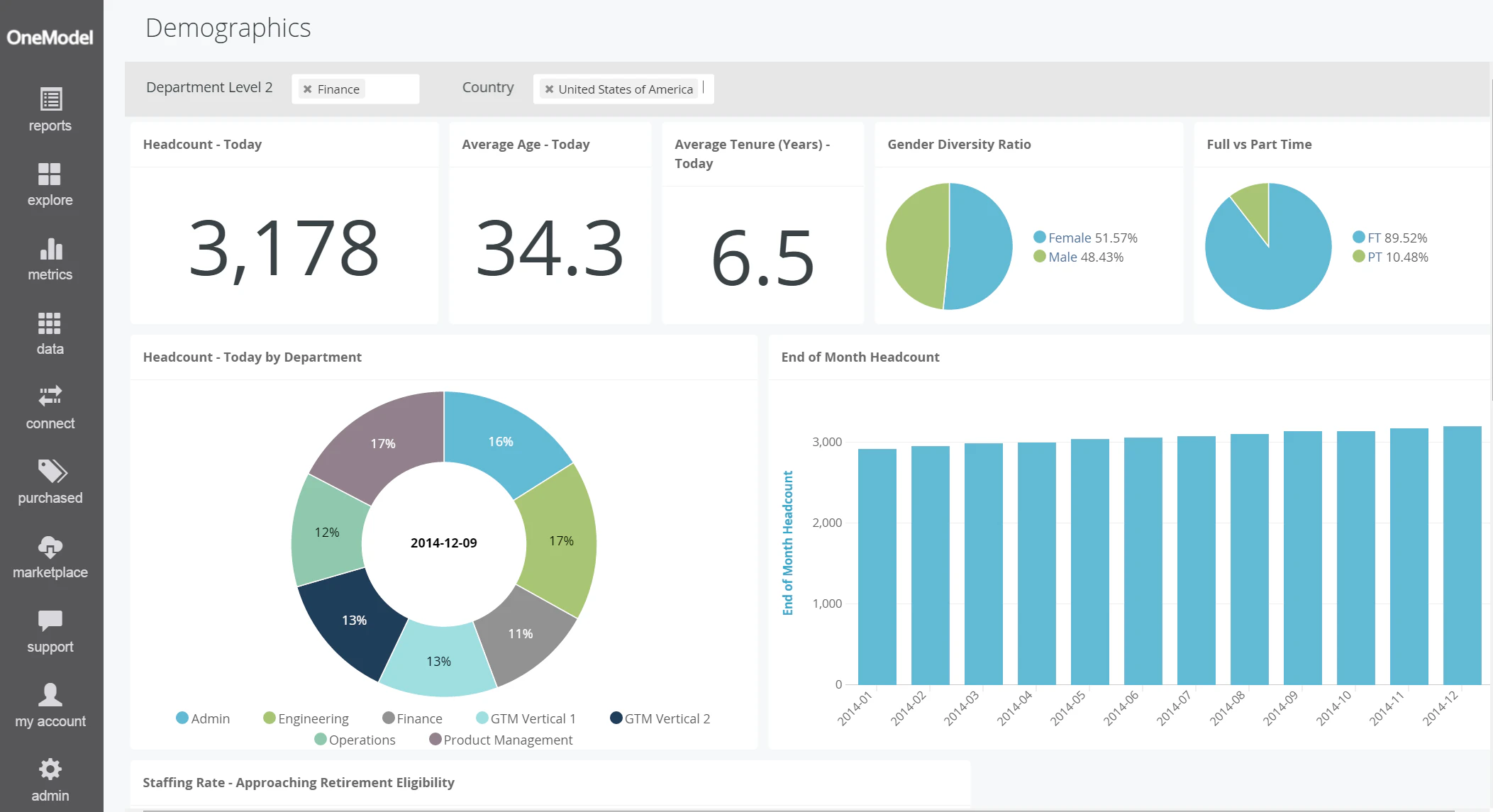Go to metrics bar chart icon
Viewport: 1493px width, 812px height.
(x=50, y=249)
